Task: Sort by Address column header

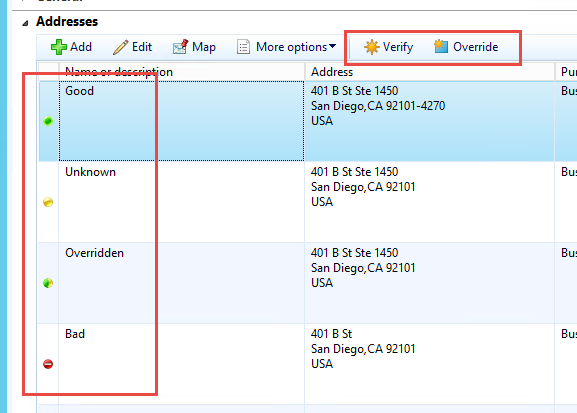Action: (429, 72)
